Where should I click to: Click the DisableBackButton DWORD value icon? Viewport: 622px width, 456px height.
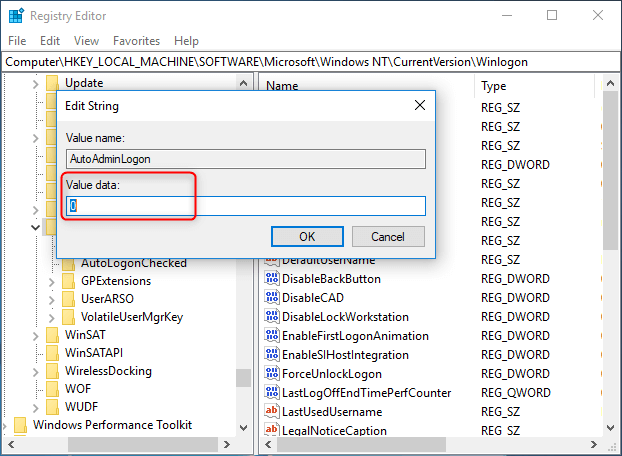(271, 279)
